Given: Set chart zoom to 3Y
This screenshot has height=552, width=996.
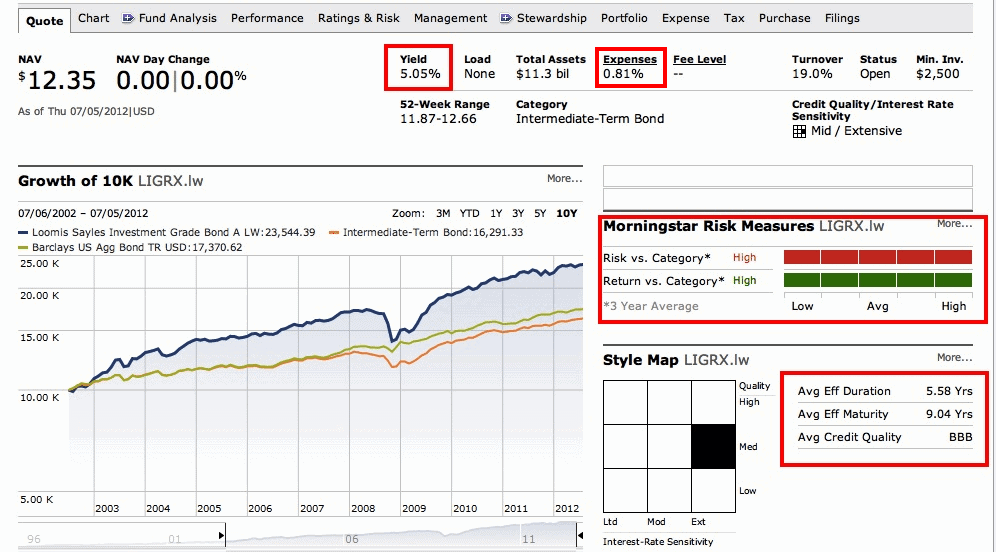Looking at the screenshot, I should (518, 213).
